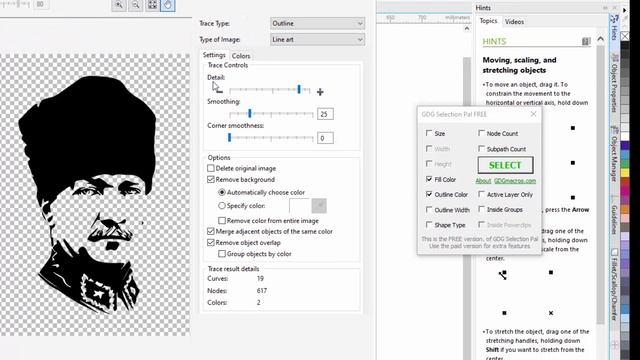Pick the orange swatch in color palette

625,209
